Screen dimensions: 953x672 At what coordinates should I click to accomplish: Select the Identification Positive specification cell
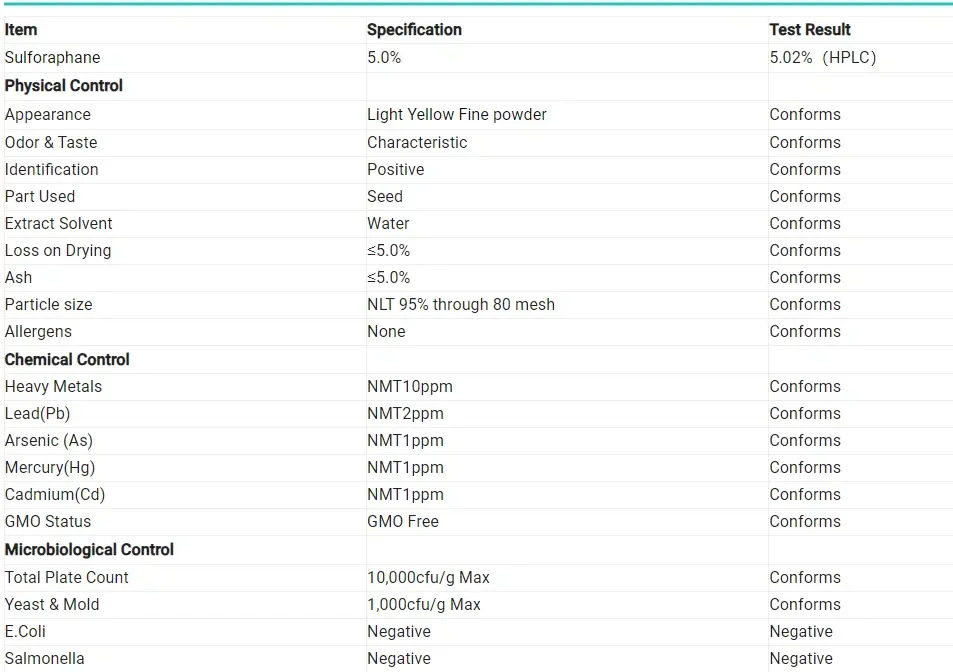pos(395,169)
